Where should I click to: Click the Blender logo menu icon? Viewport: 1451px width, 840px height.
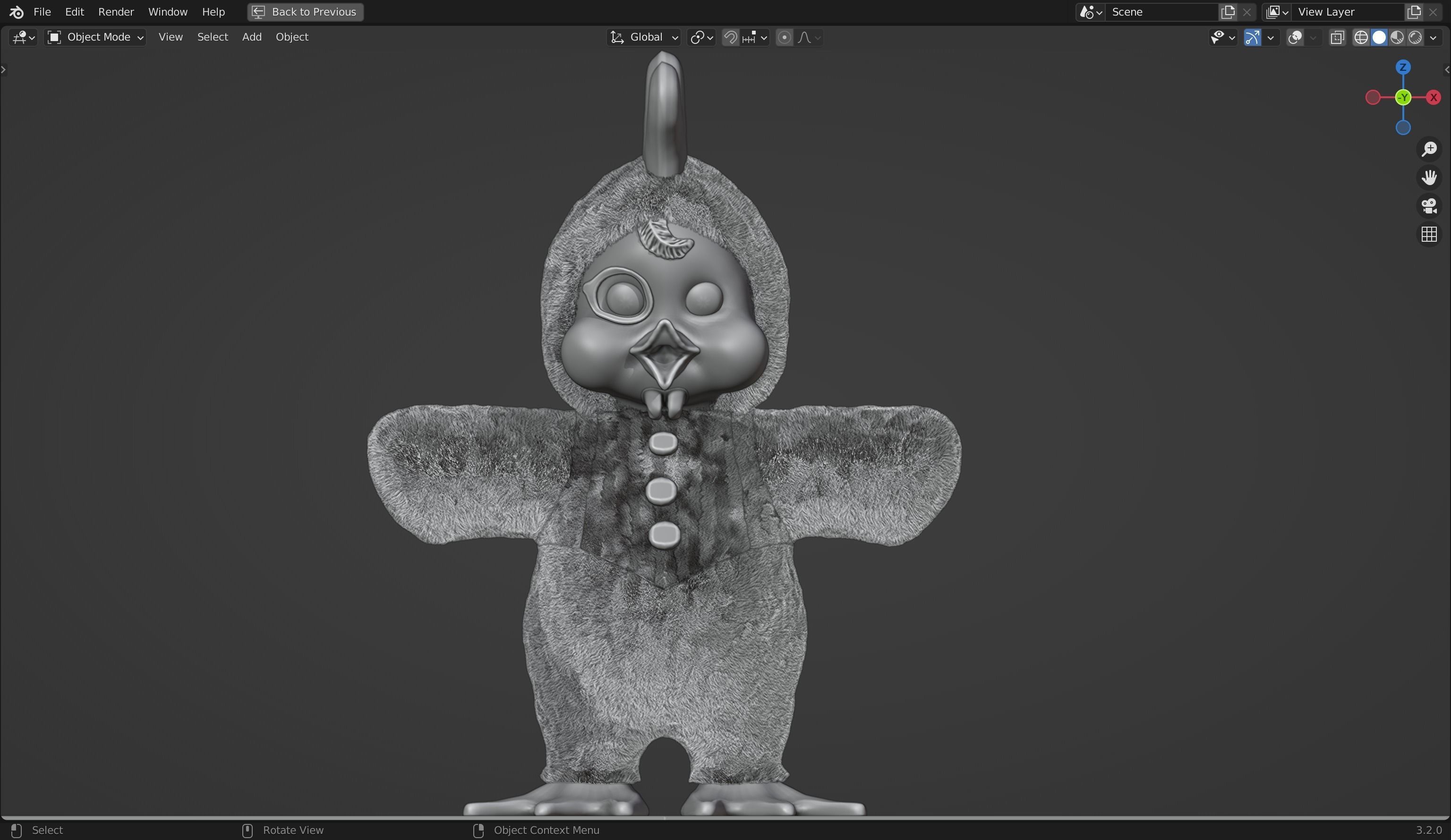click(x=16, y=11)
